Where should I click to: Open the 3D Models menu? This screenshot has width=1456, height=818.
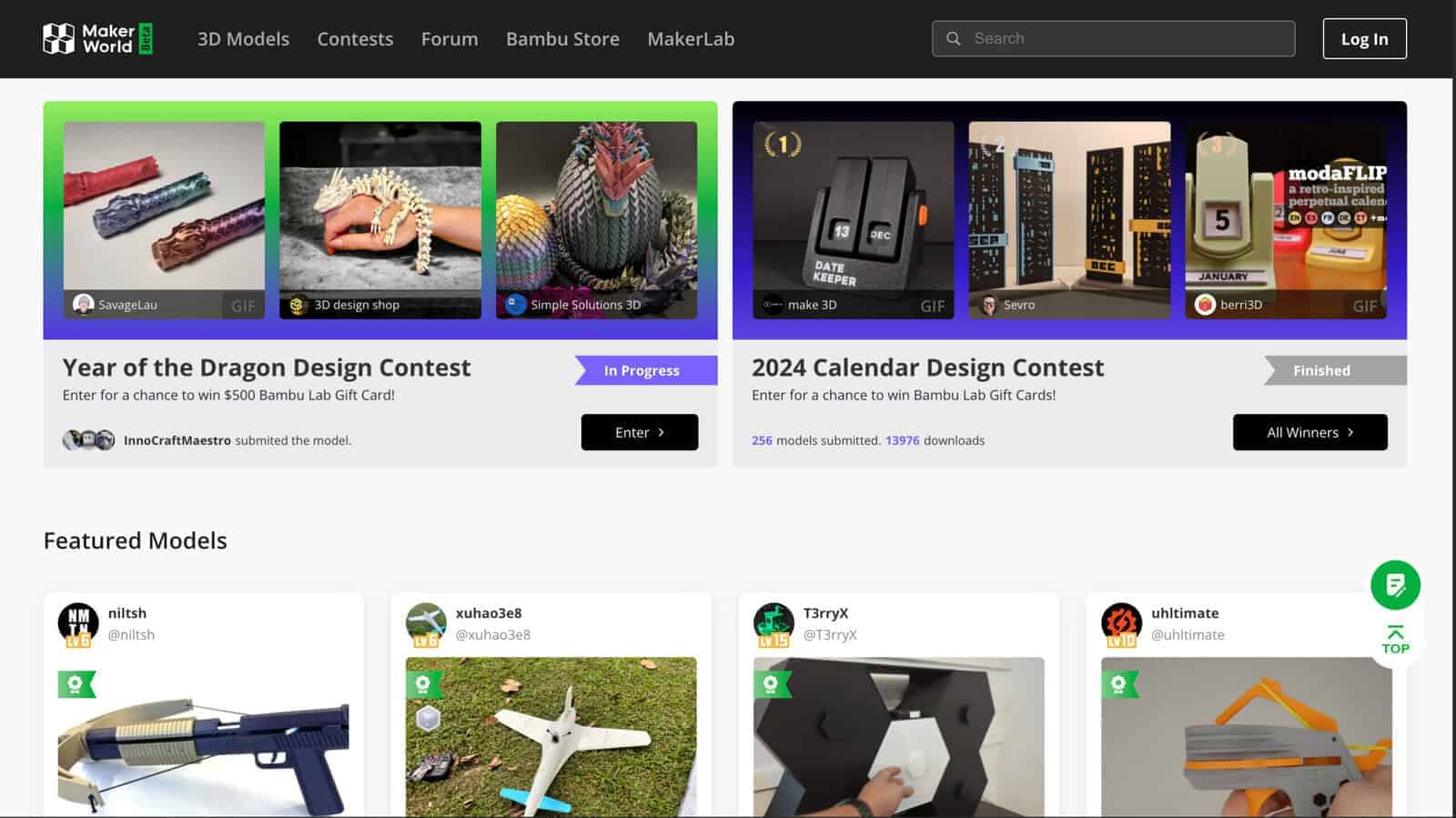coord(243,39)
